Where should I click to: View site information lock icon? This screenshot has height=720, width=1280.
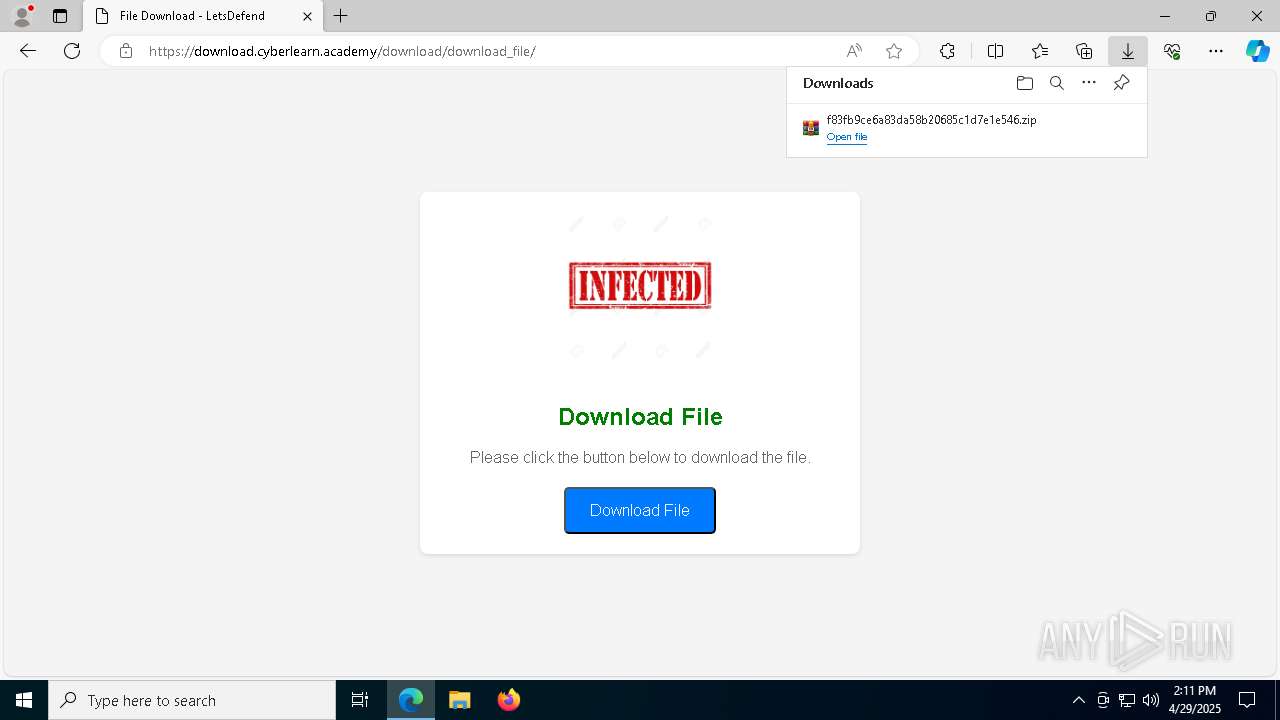(125, 51)
